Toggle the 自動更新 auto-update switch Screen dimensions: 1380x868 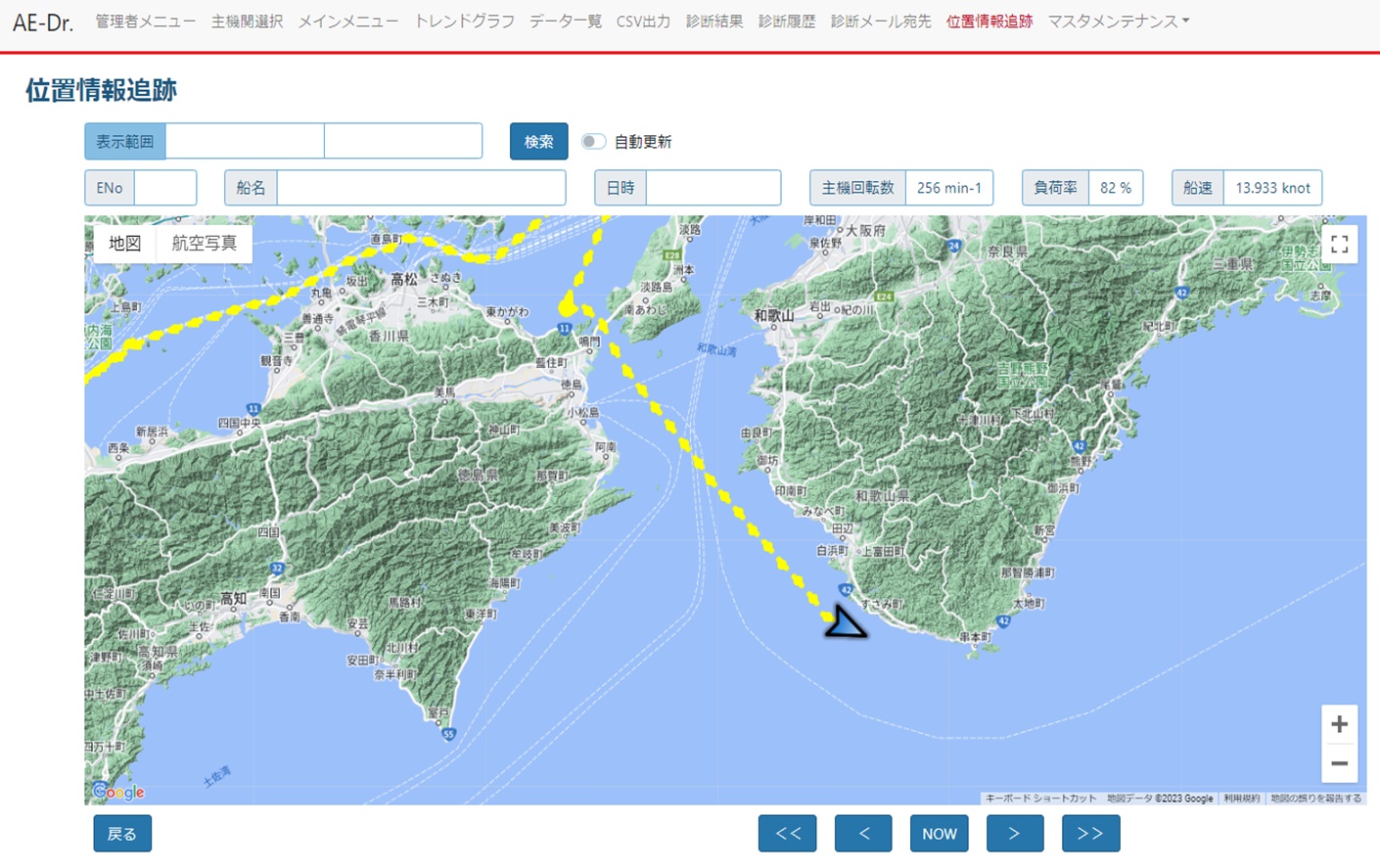click(x=592, y=142)
